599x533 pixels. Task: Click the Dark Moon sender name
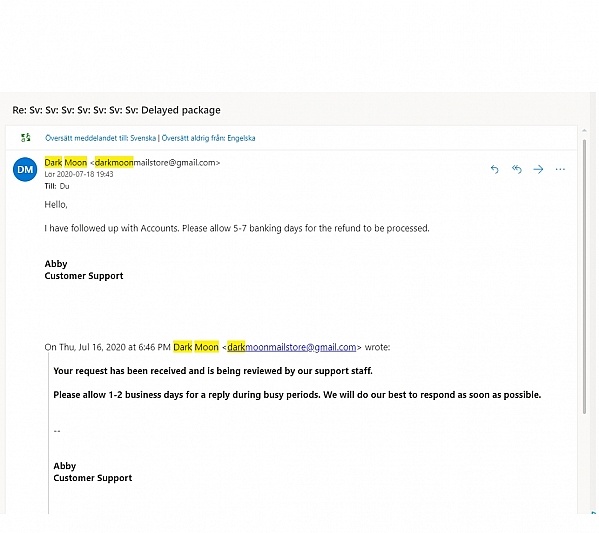coord(66,162)
